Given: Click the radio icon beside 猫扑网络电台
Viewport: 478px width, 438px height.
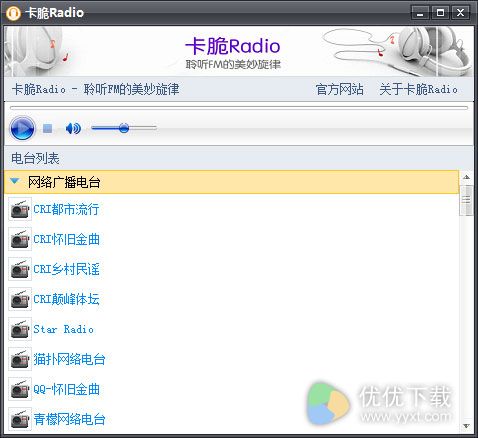Looking at the screenshot, I should pos(20,359).
